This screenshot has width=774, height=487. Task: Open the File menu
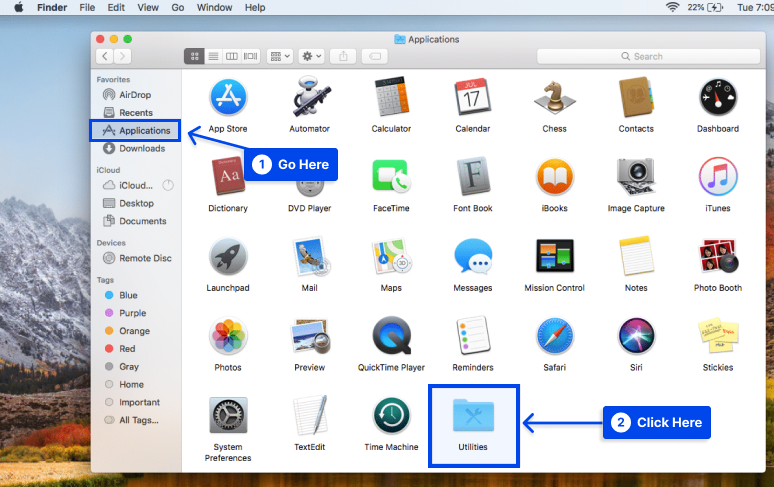[x=87, y=7]
